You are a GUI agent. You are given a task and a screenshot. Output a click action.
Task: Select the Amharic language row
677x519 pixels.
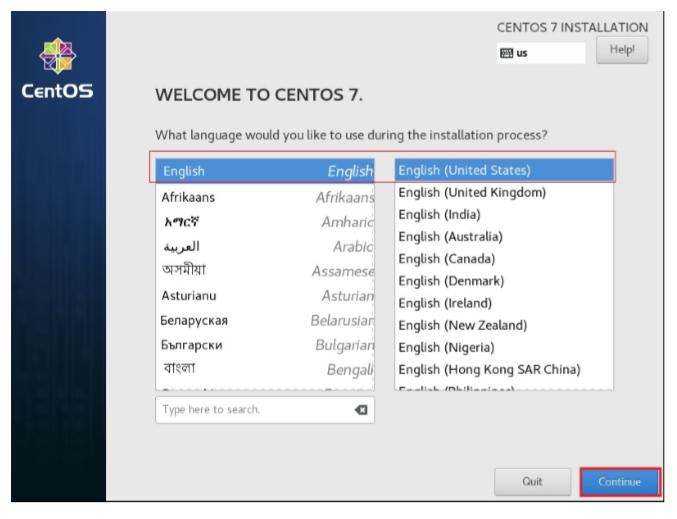[x=265, y=222]
